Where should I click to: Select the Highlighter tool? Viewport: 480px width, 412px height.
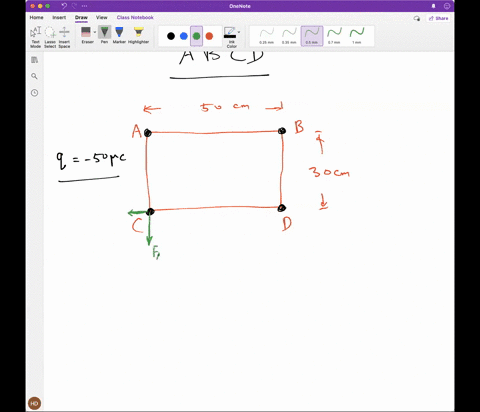(138, 35)
